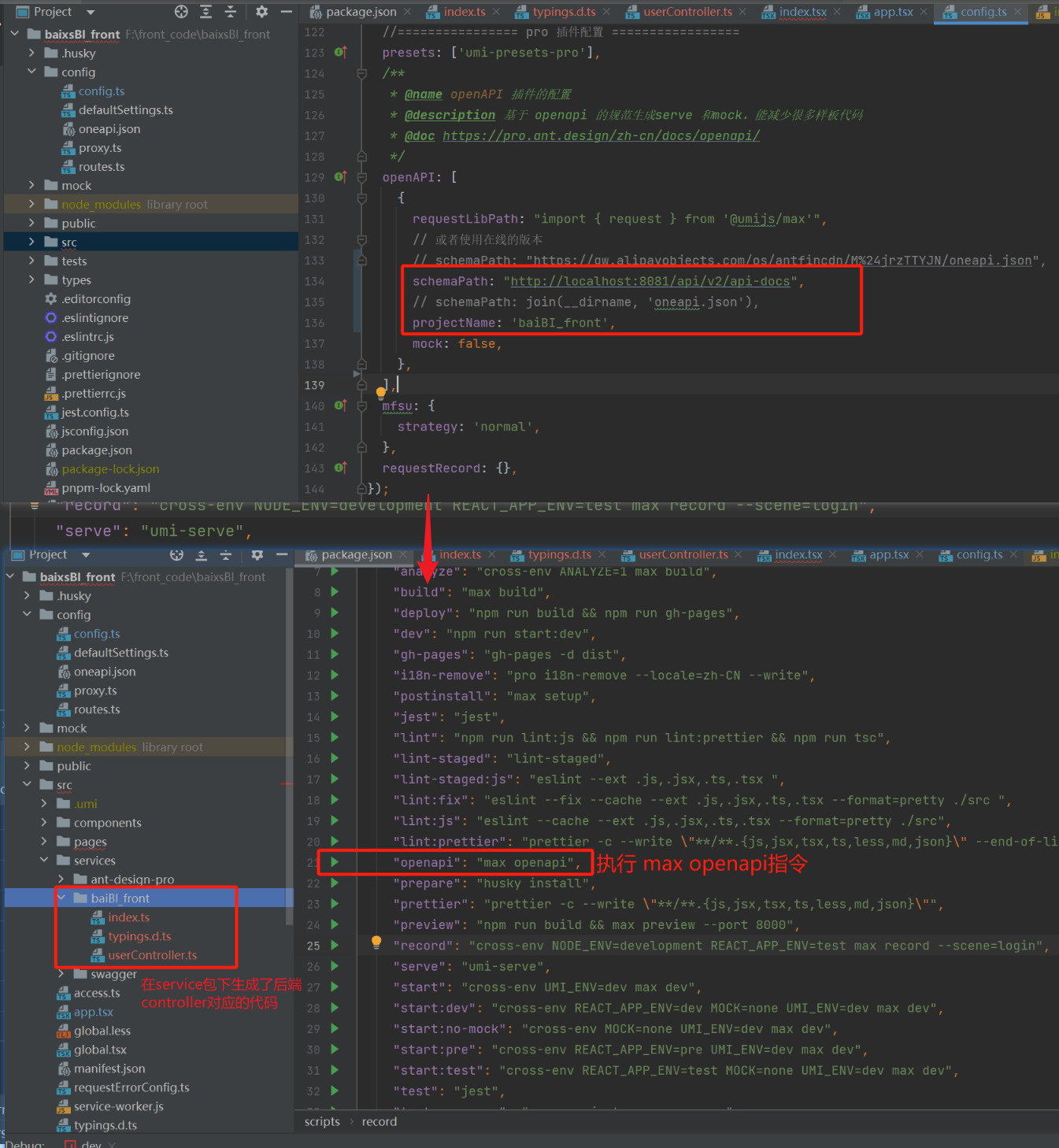The width and height of the screenshot is (1059, 1148).
Task: Click the gutter marker on the presets line
Action: tap(340, 52)
